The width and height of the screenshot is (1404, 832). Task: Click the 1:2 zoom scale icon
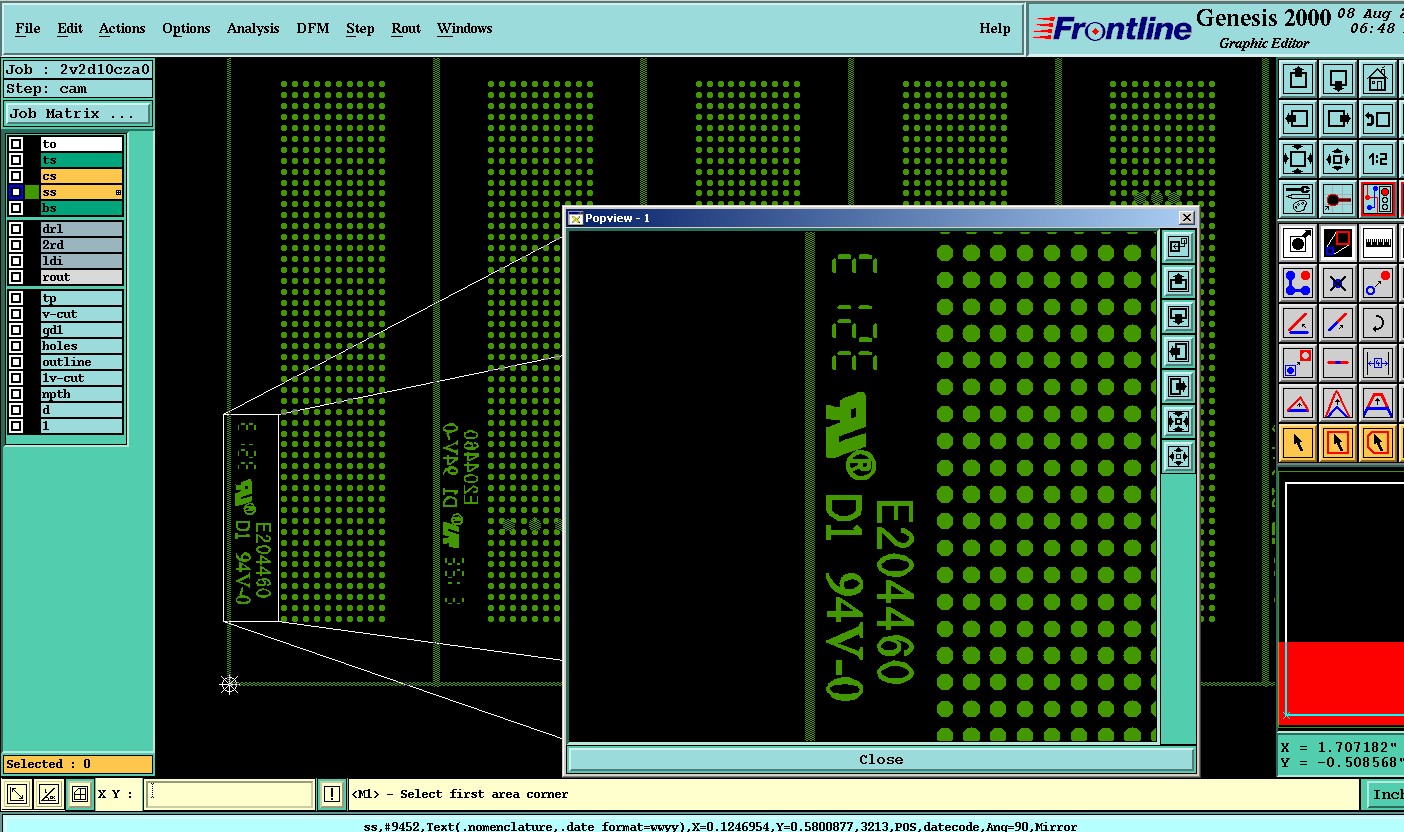[x=1378, y=158]
